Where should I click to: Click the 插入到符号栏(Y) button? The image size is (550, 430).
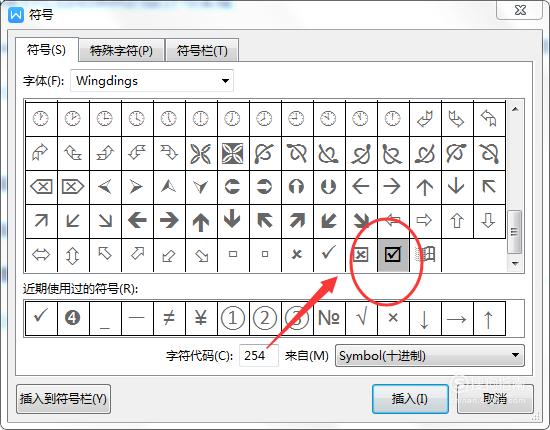click(x=63, y=399)
